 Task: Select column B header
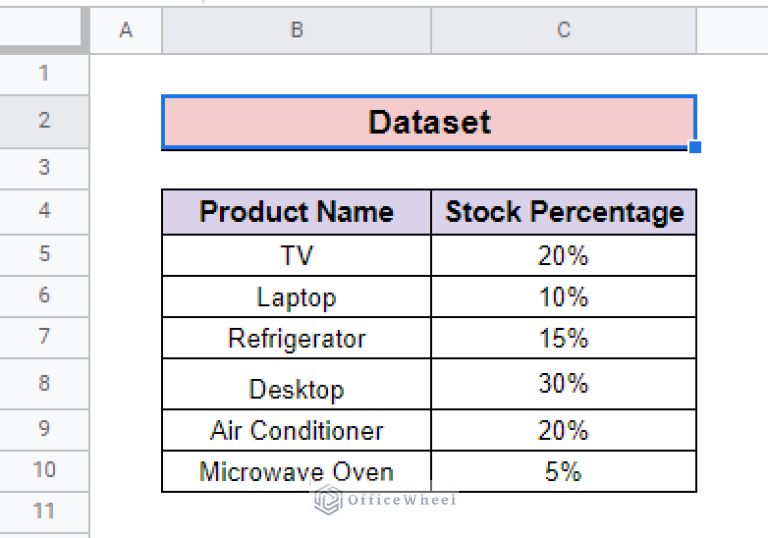coord(297,30)
